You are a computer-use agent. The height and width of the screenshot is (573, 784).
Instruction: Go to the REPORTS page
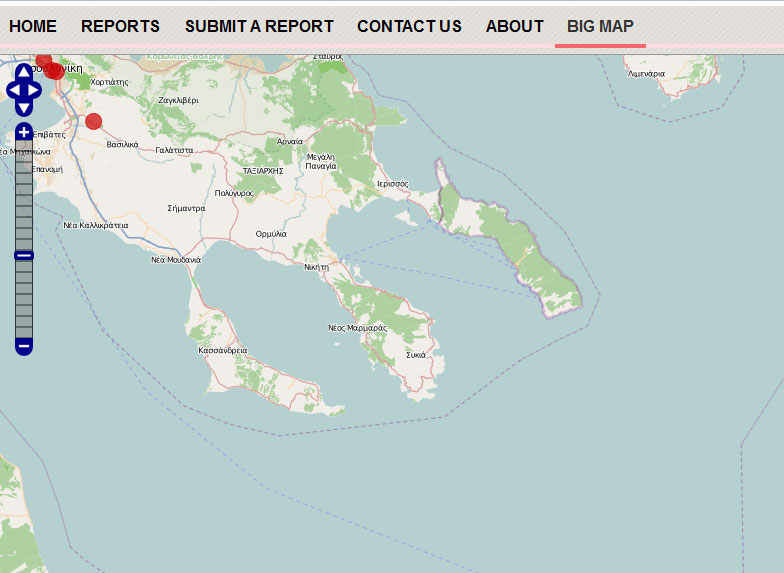(x=120, y=27)
